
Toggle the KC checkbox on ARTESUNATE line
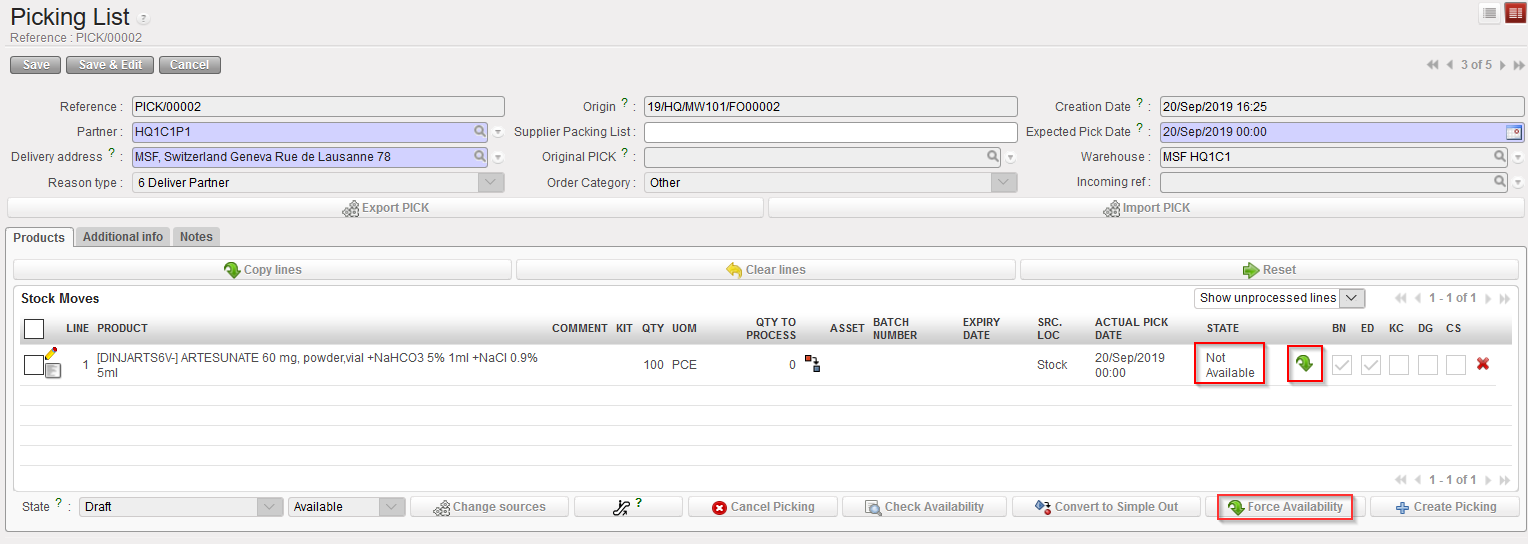1398,365
